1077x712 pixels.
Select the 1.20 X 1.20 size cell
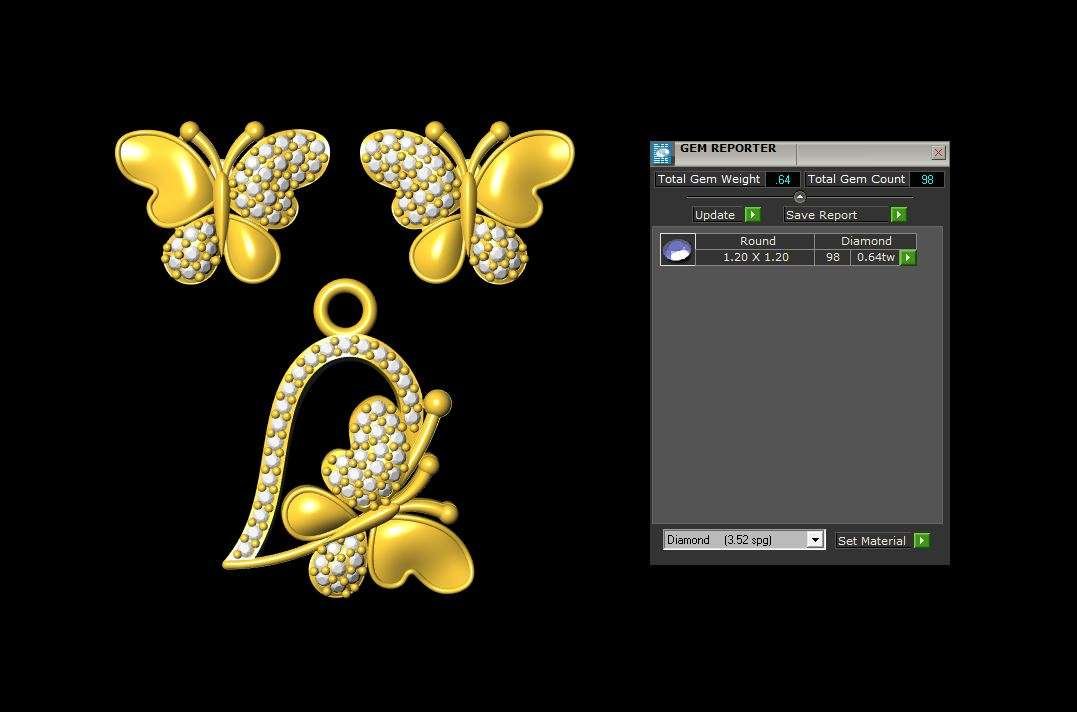pyautogui.click(x=755, y=258)
